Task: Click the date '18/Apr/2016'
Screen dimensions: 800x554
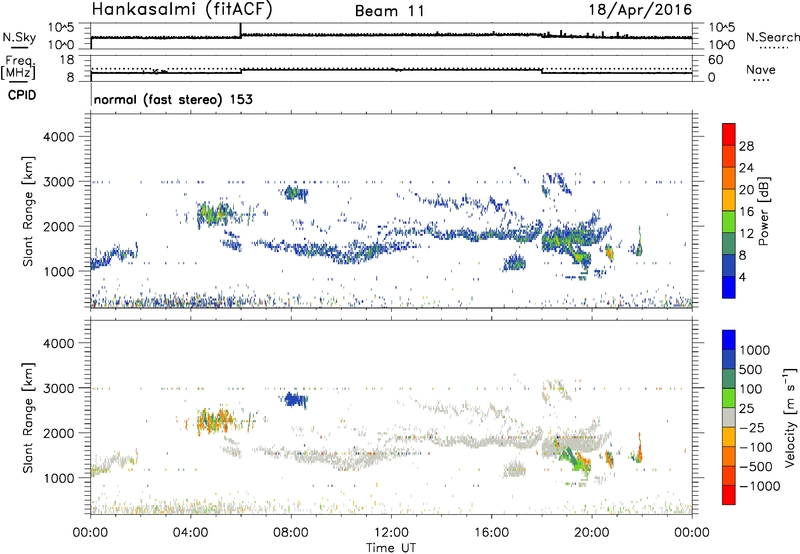Action: [x=640, y=10]
